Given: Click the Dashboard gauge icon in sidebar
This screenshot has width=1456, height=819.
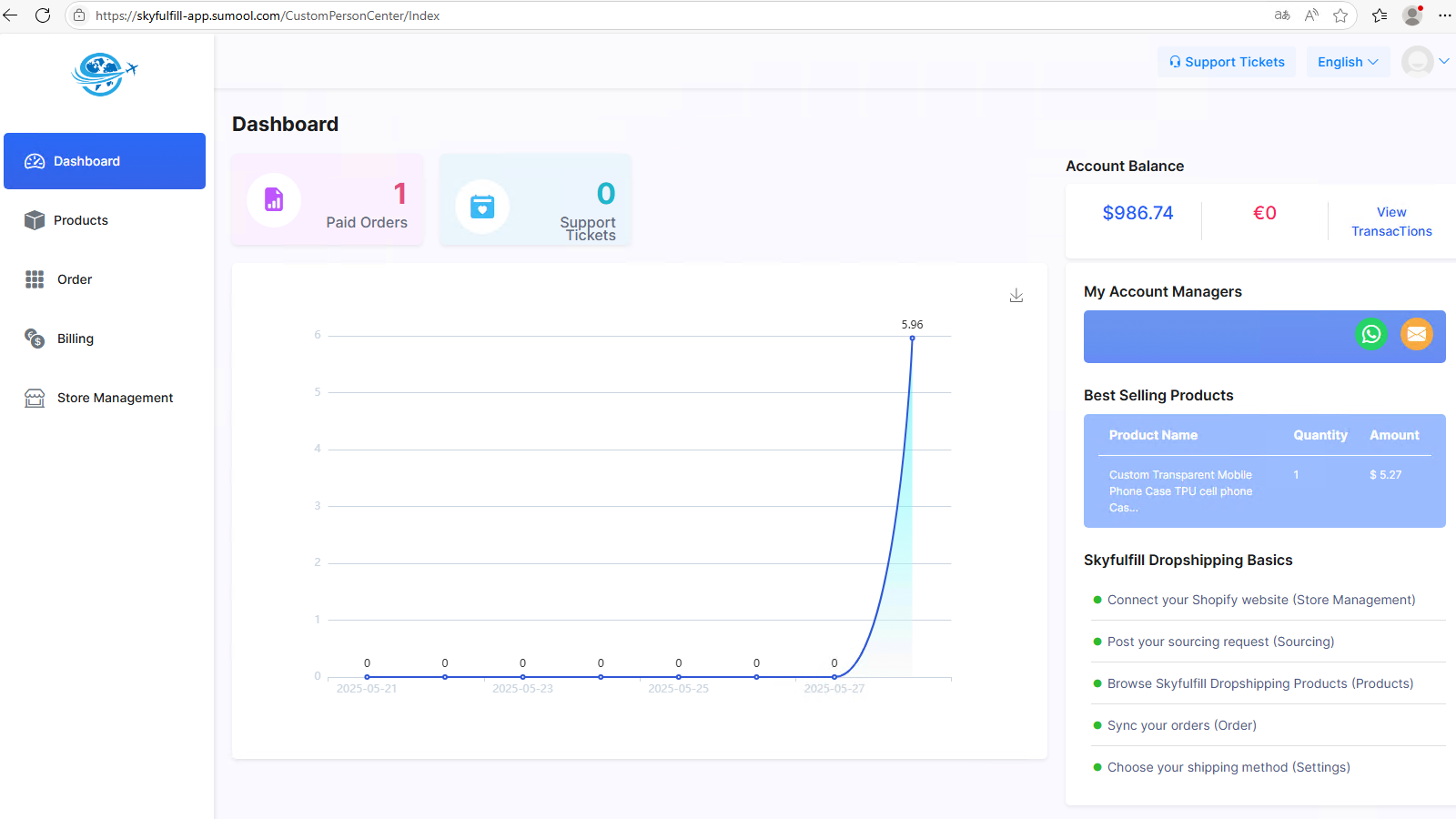Looking at the screenshot, I should pos(35,161).
